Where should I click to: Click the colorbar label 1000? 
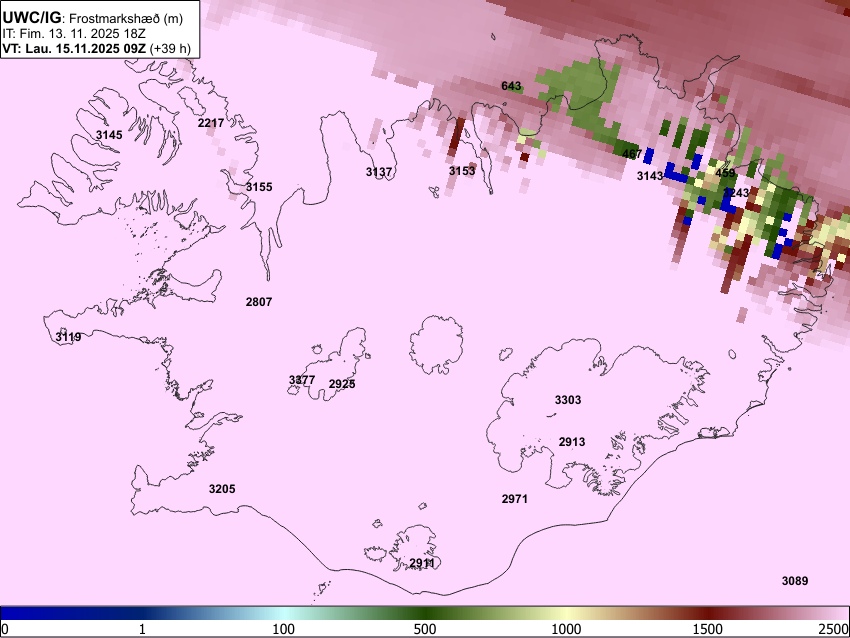(566, 629)
